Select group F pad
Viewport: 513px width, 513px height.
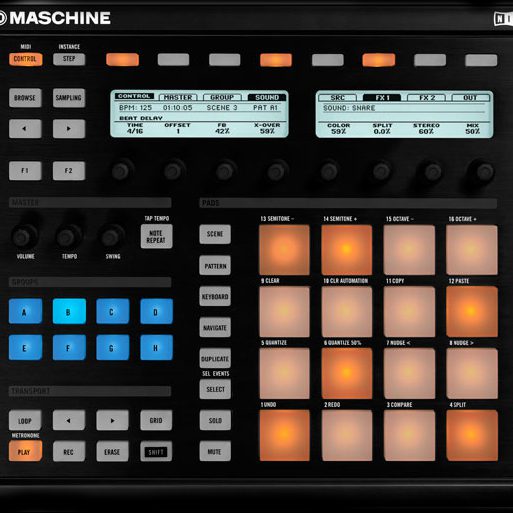pyautogui.click(x=69, y=348)
